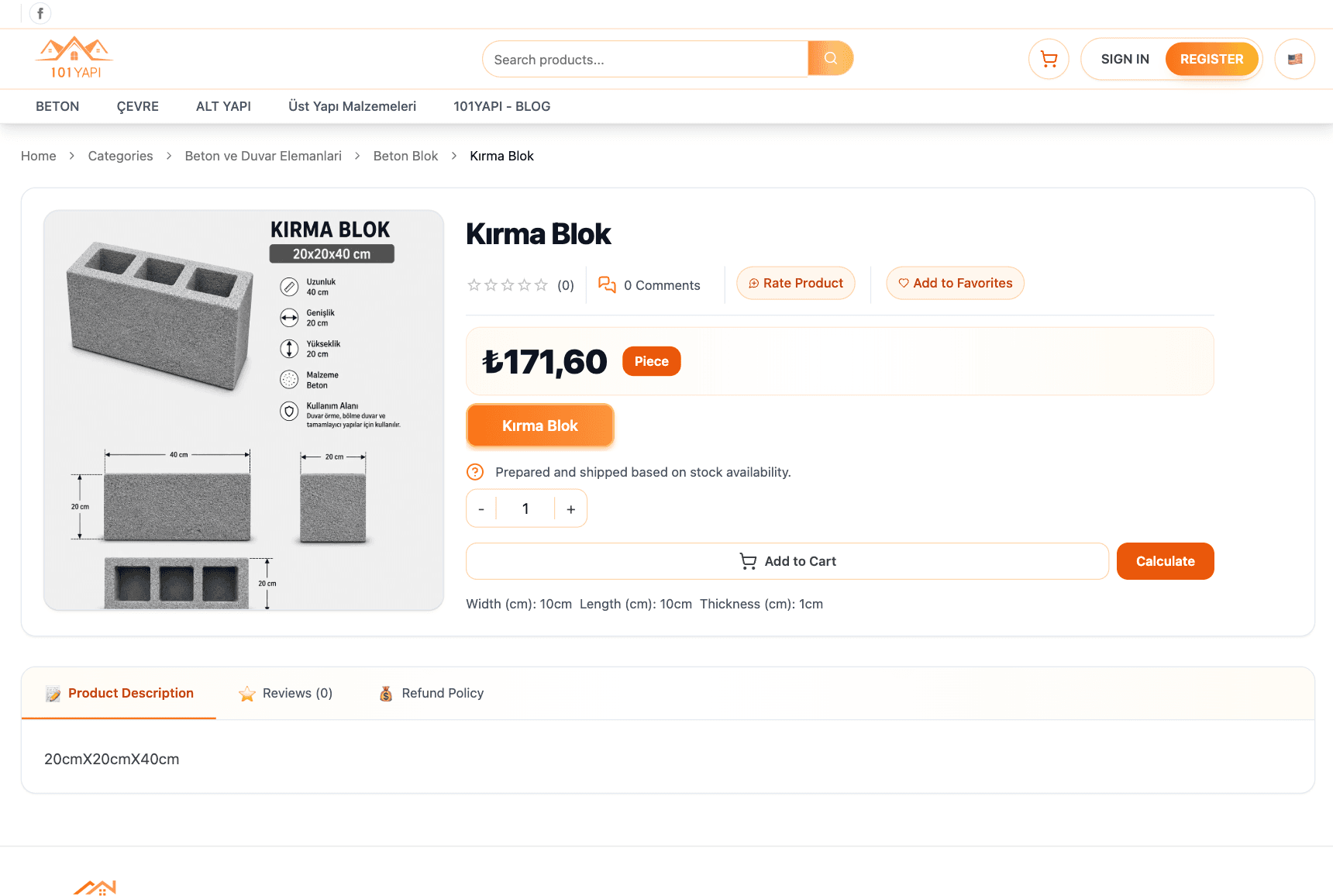The width and height of the screenshot is (1333, 896).
Task: Click the ₺171,60 price text
Action: (545, 362)
